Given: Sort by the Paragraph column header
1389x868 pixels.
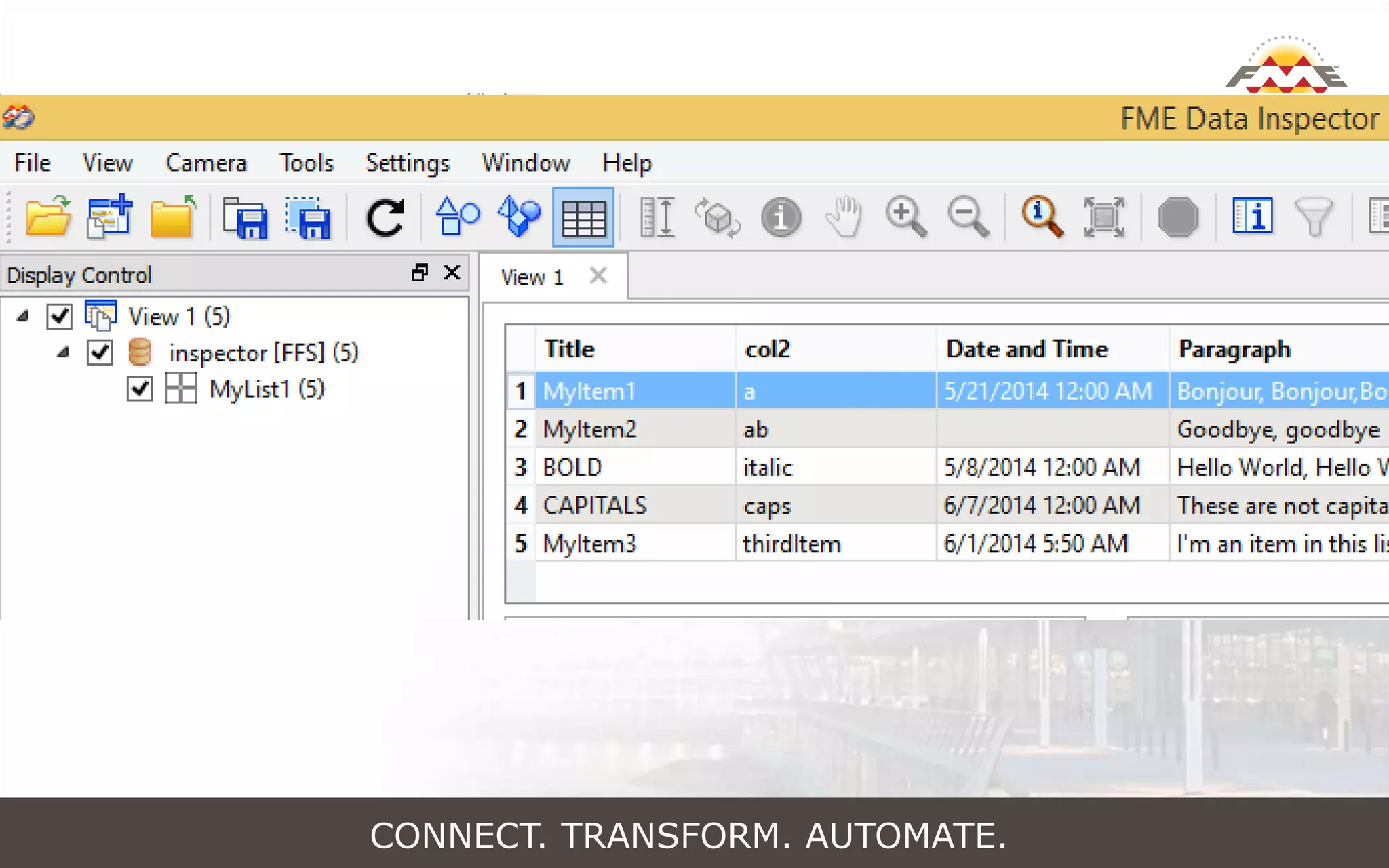Looking at the screenshot, I should [1280, 349].
